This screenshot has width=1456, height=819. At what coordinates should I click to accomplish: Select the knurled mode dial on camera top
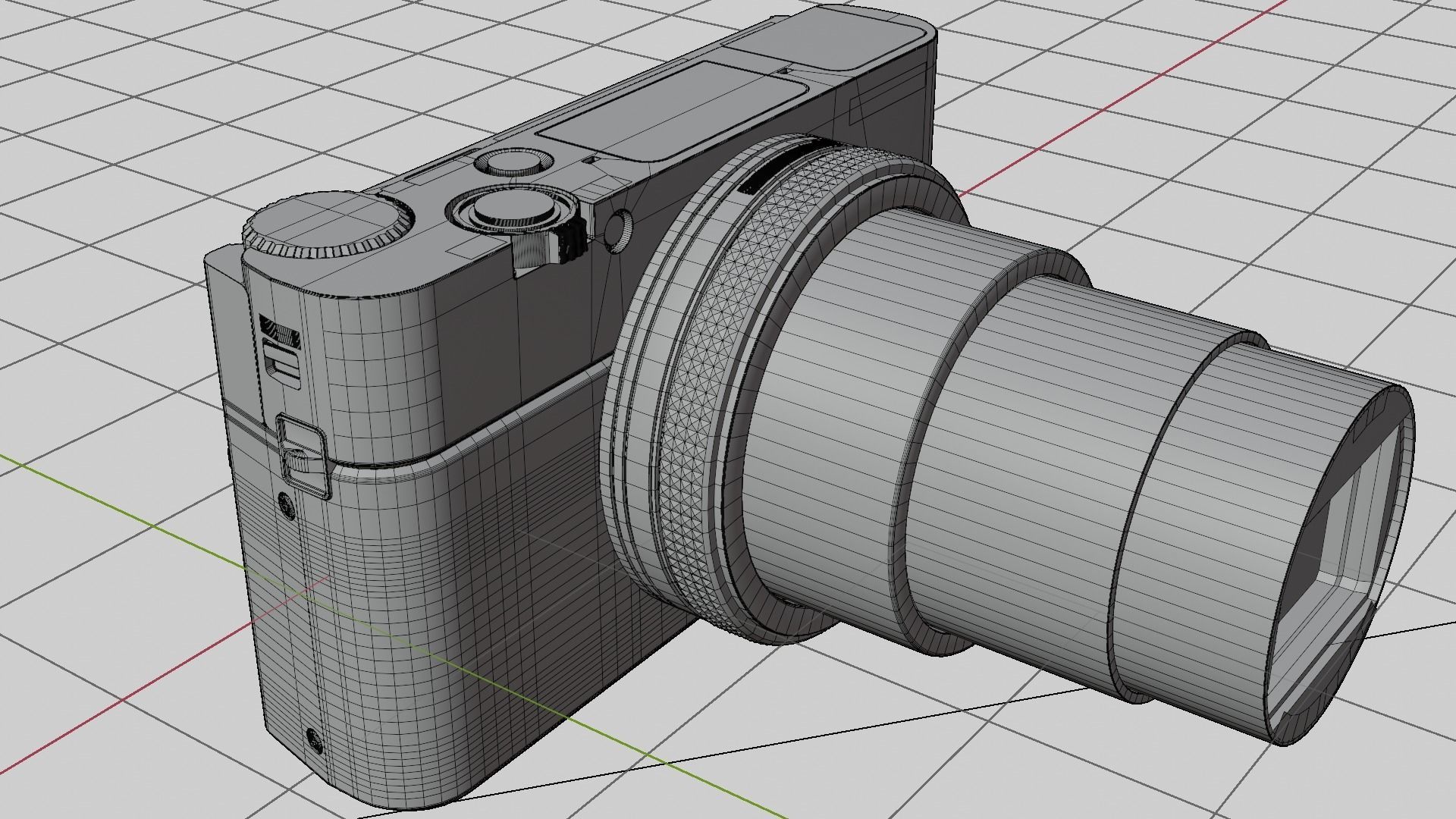[330, 224]
